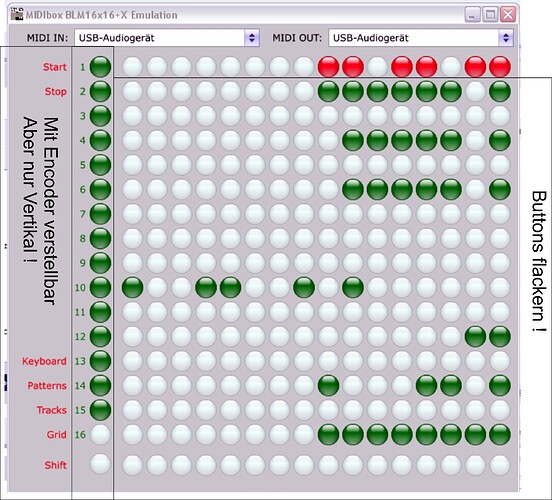Click the last green LED in row 16
The width and height of the screenshot is (552, 500).
click(x=500, y=435)
